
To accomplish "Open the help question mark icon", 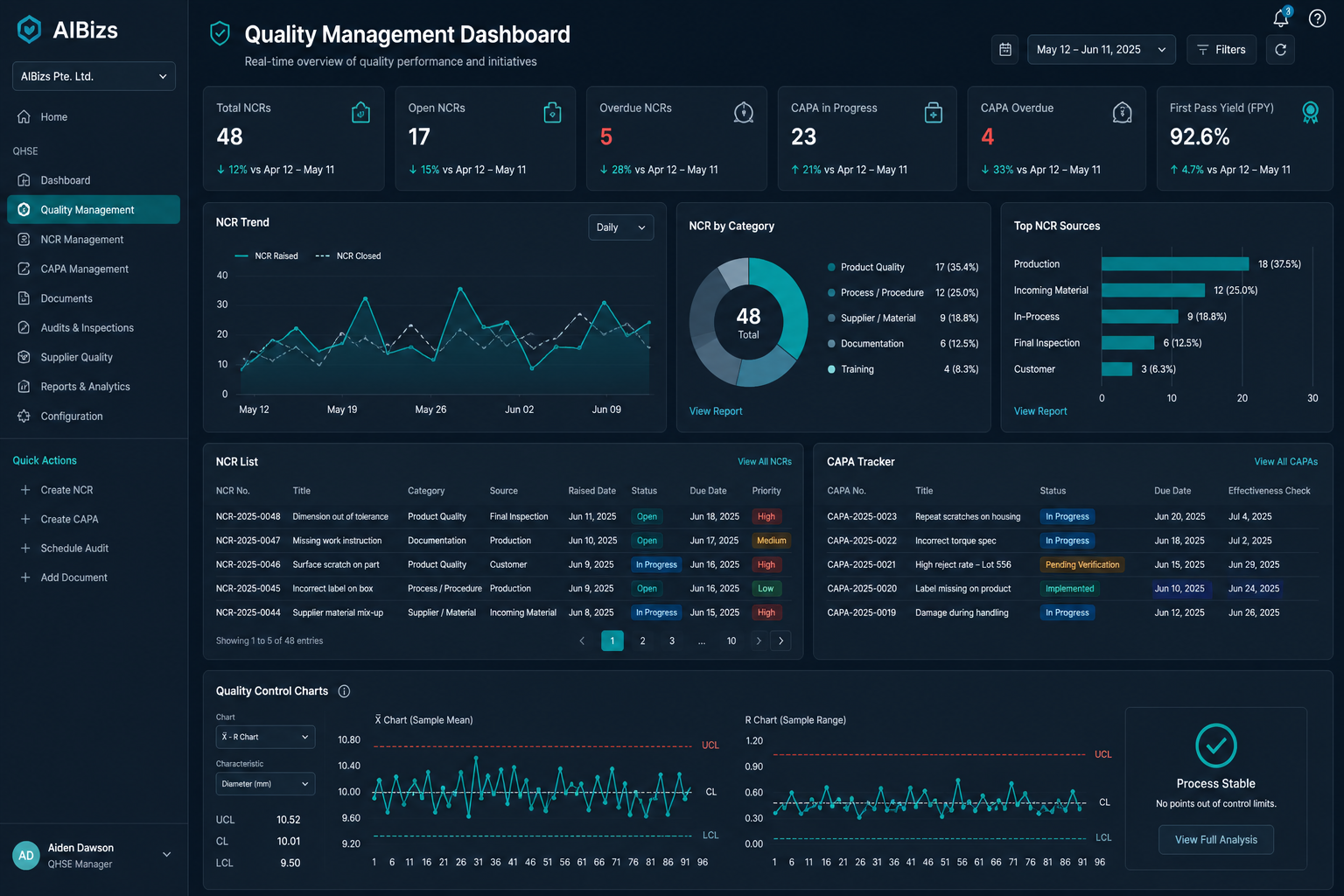I will (x=1317, y=18).
